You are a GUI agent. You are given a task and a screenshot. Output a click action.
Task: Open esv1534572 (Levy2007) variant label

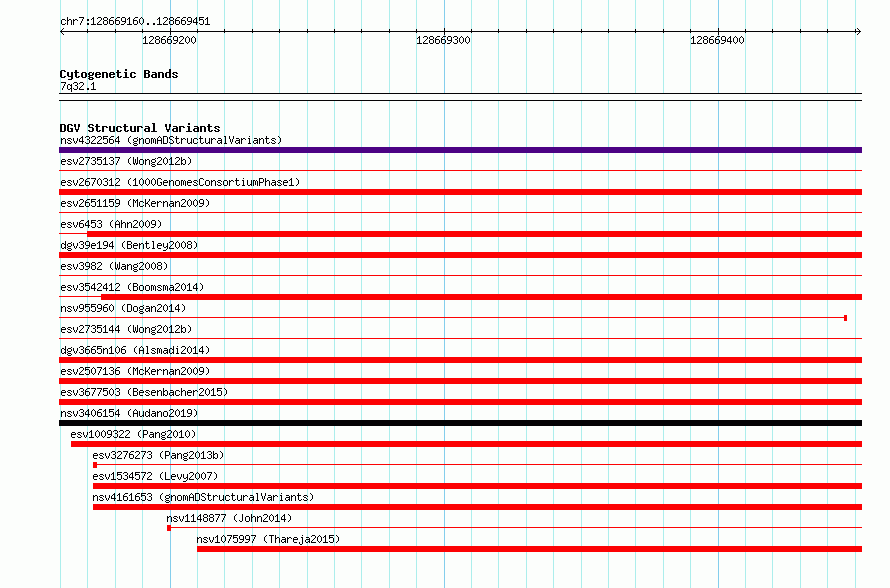pyautogui.click(x=155, y=476)
